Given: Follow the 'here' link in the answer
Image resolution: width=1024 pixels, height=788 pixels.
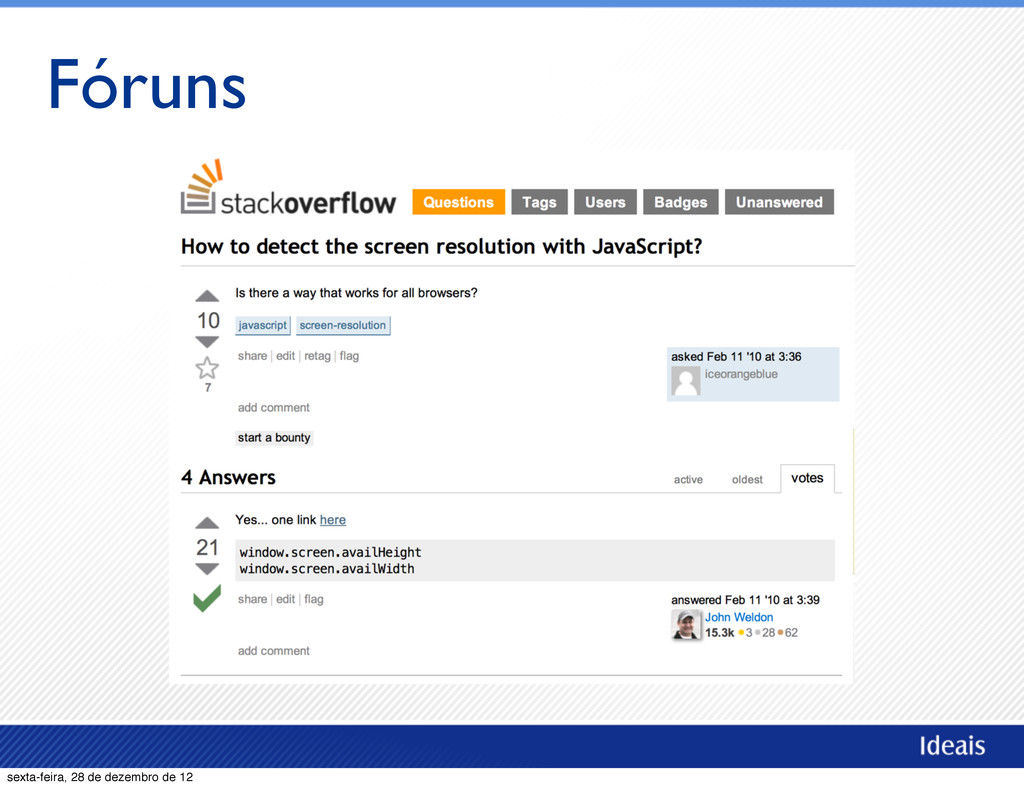Looking at the screenshot, I should tap(333, 520).
